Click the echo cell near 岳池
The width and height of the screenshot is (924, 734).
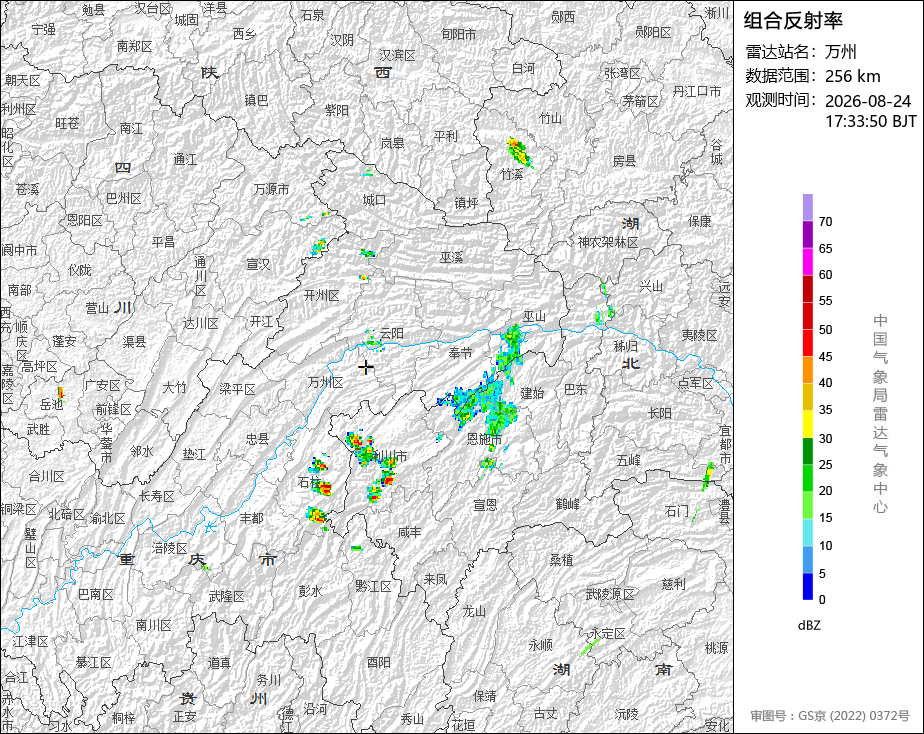tap(60, 393)
